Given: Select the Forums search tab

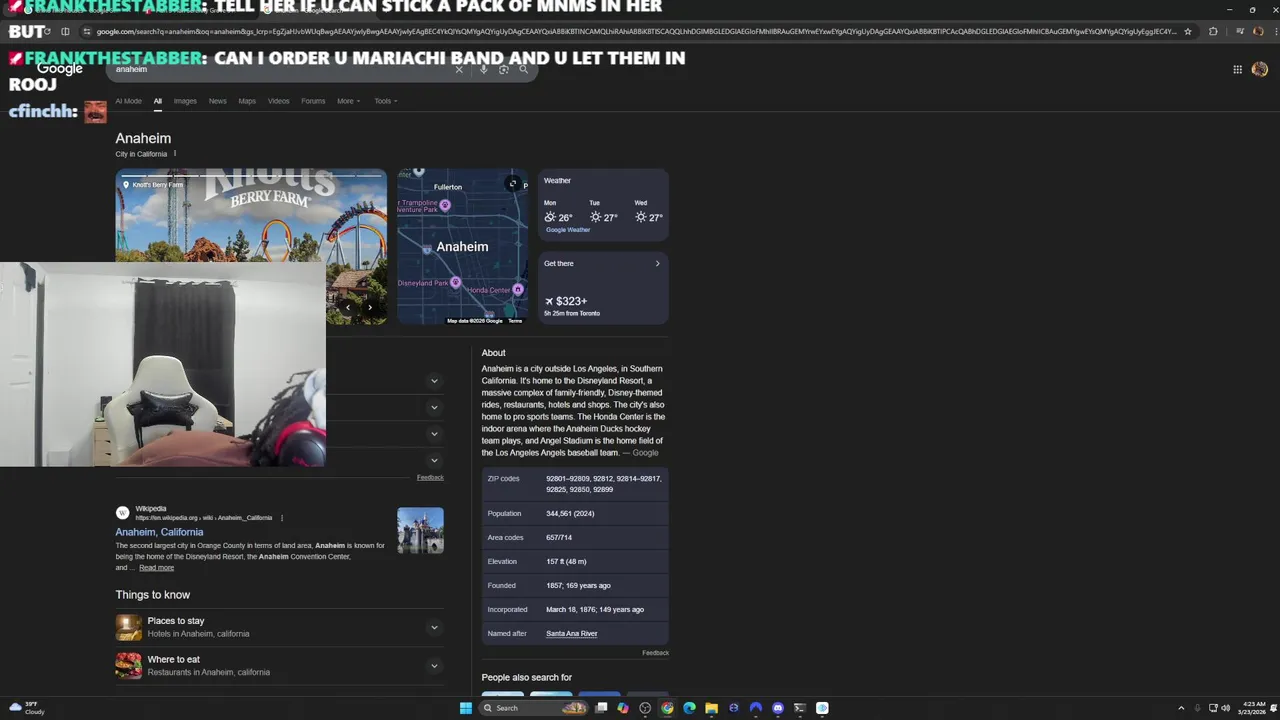Looking at the screenshot, I should pyautogui.click(x=313, y=101).
